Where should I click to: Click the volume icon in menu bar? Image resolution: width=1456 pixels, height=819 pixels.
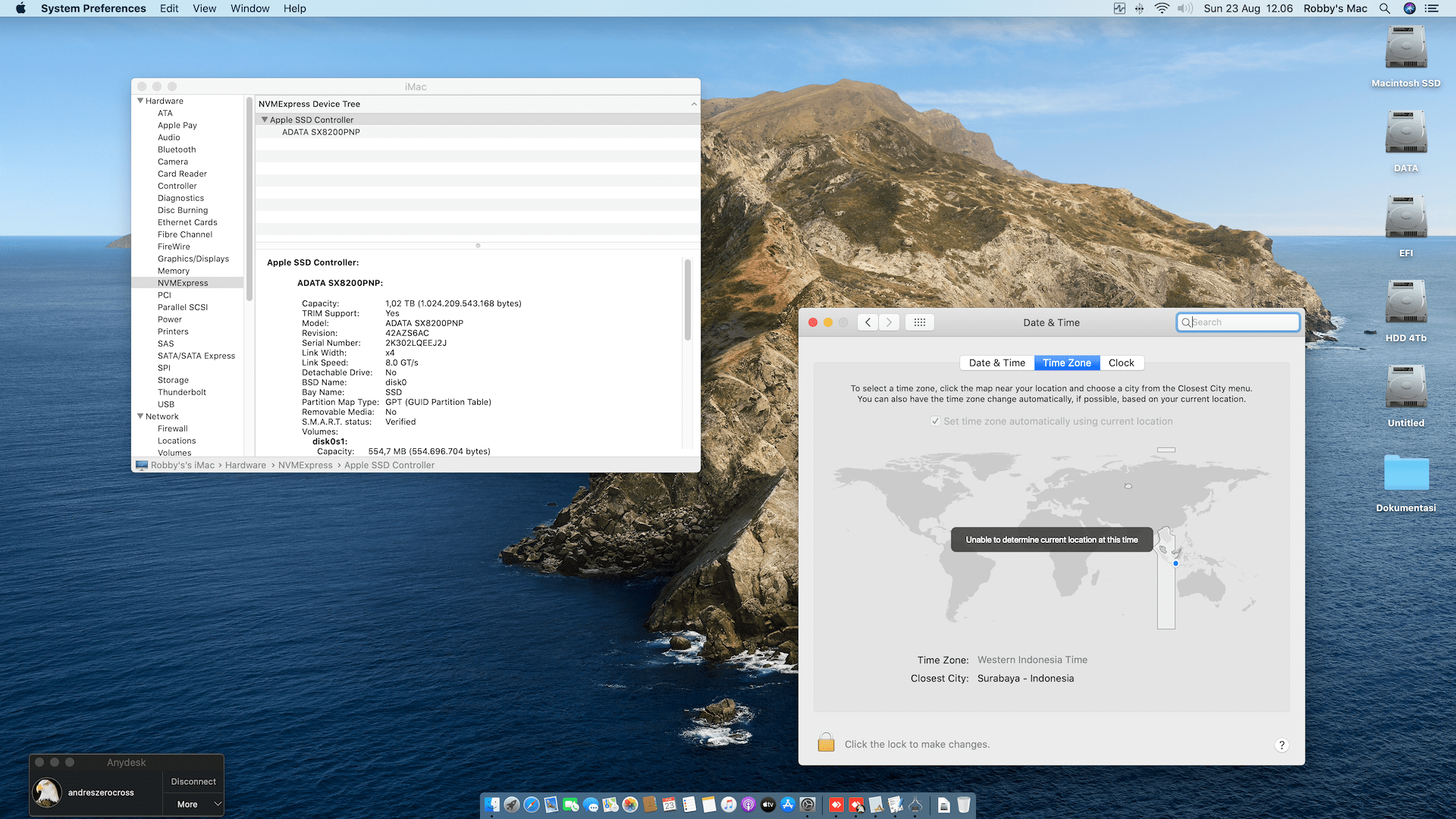click(1185, 8)
